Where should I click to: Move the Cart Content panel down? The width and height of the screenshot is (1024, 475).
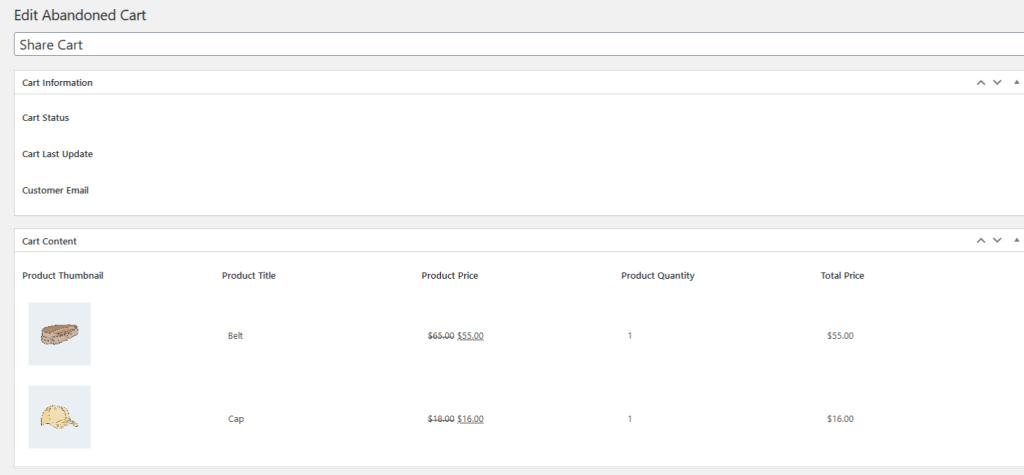997,241
